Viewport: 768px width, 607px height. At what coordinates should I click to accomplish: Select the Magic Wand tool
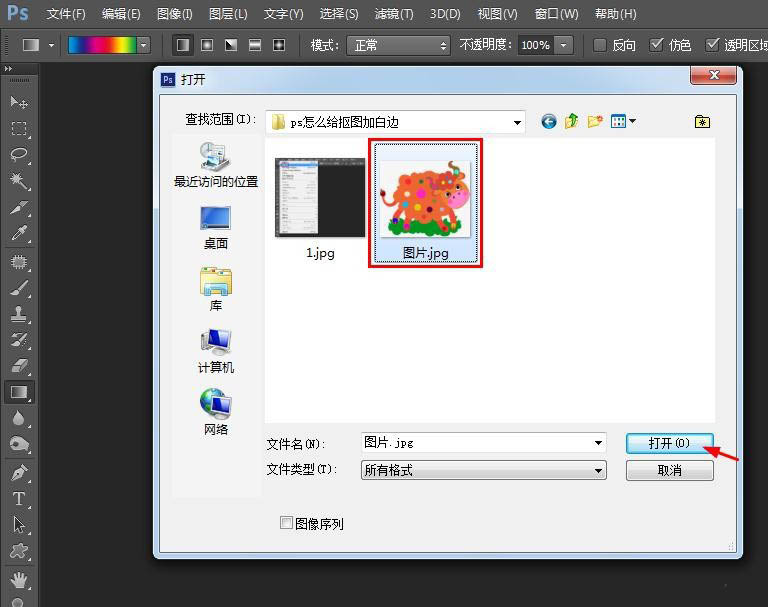coord(19,181)
